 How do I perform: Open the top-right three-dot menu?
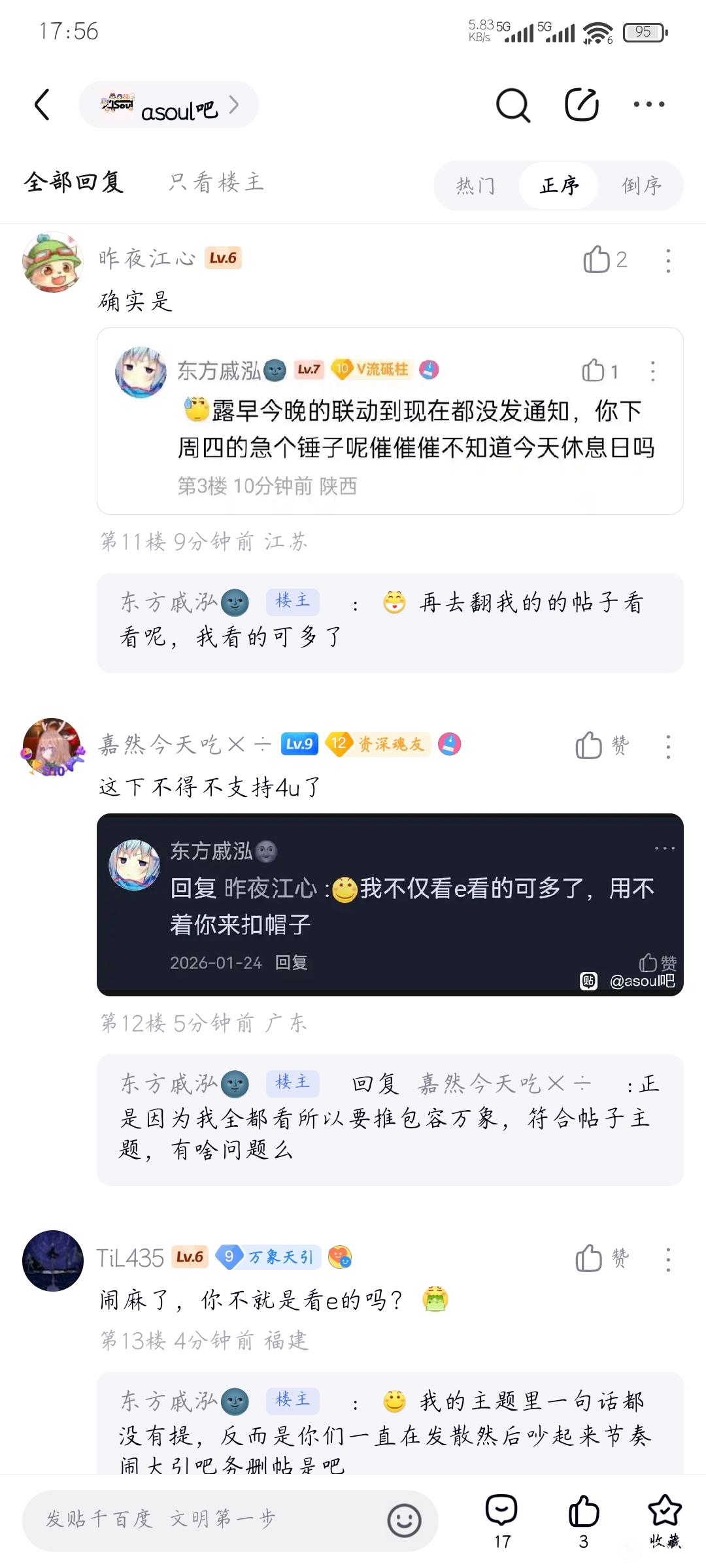pyautogui.click(x=649, y=105)
